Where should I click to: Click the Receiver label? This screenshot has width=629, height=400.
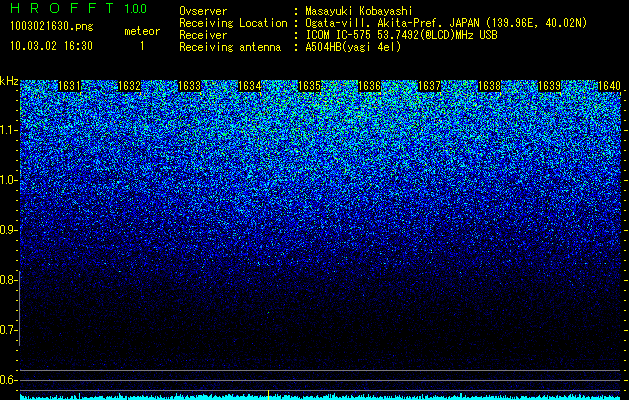203,35
